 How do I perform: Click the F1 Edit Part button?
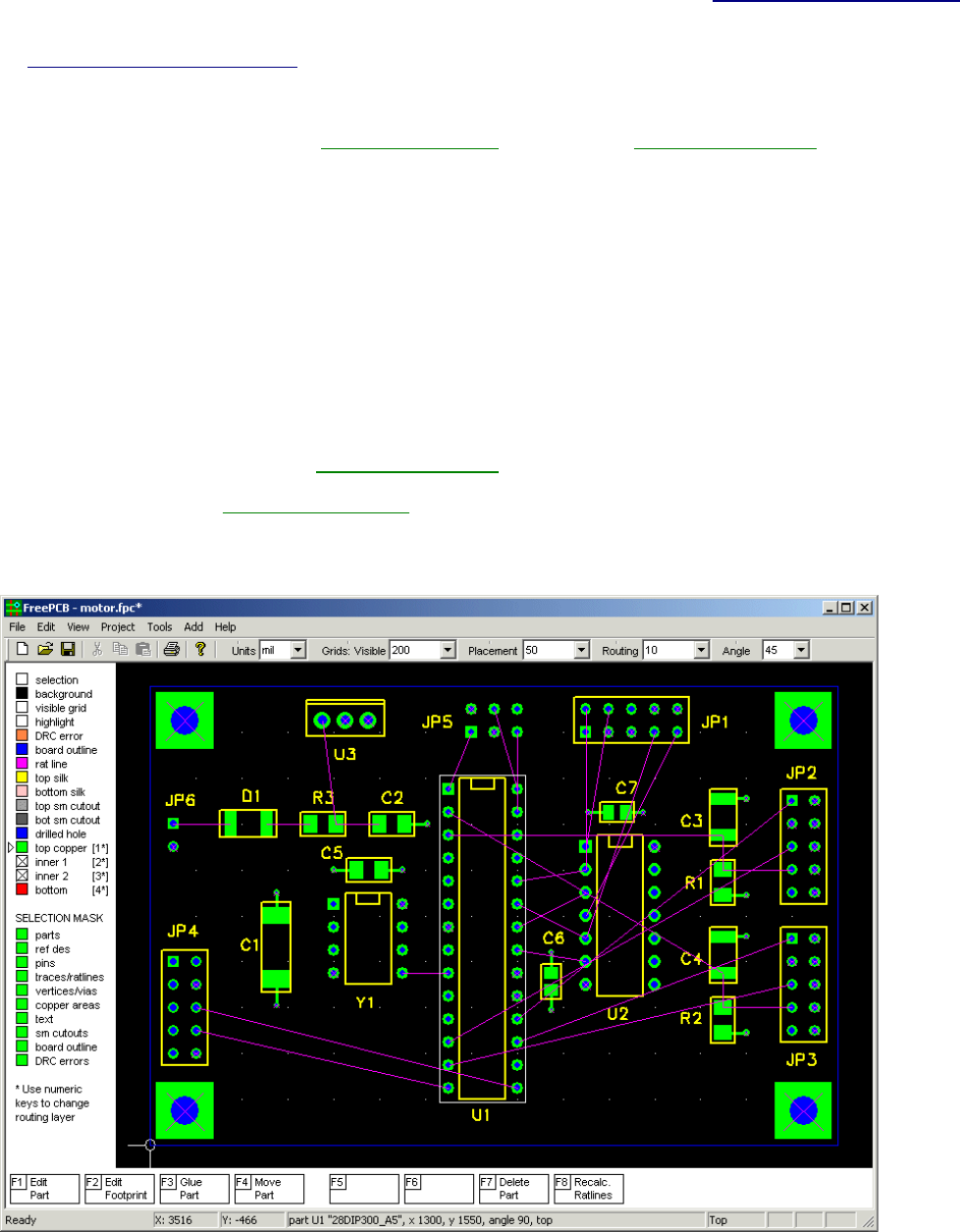[x=44, y=1189]
